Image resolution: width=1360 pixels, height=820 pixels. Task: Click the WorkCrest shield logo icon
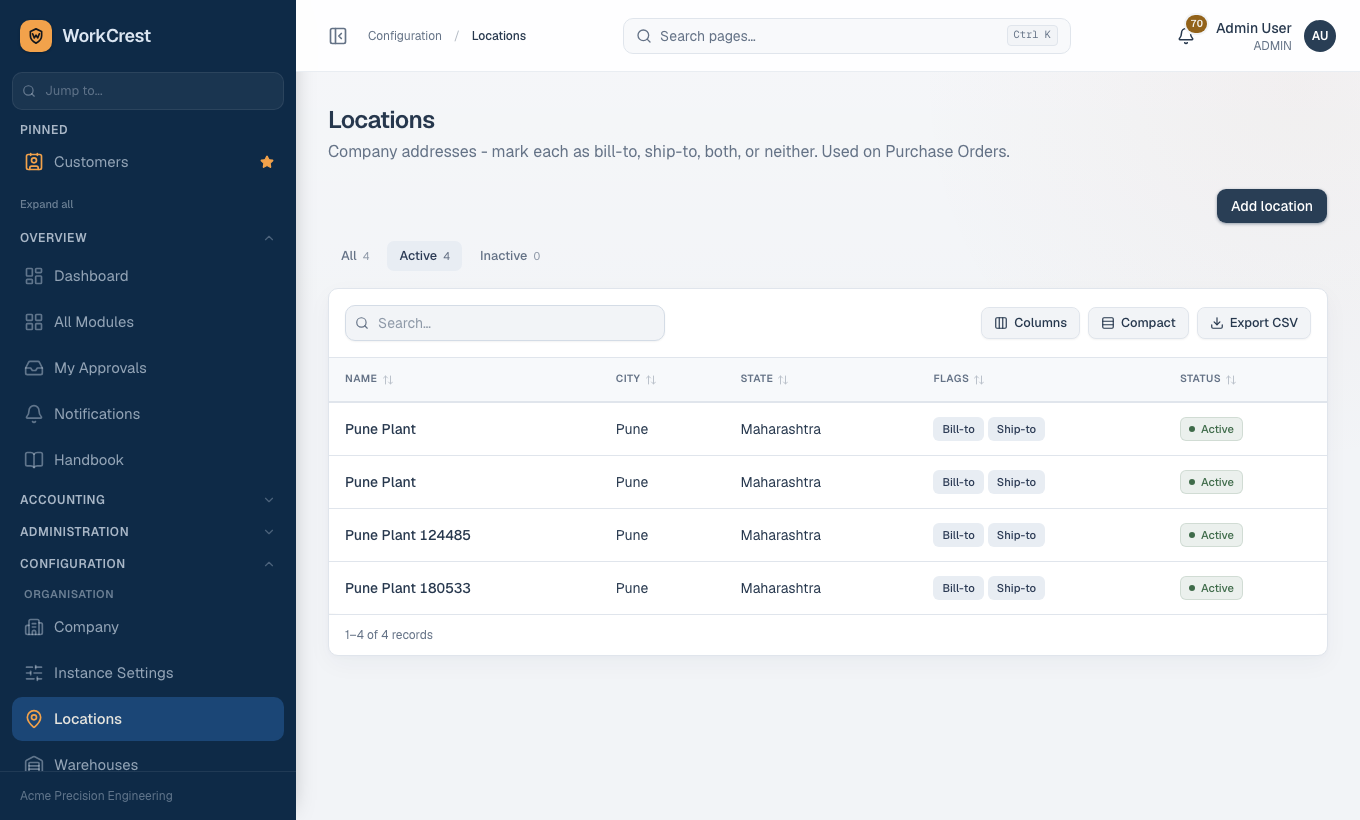pos(36,36)
